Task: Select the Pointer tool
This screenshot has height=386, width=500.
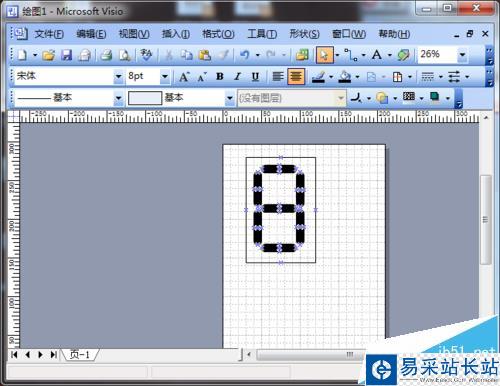Action: point(324,55)
